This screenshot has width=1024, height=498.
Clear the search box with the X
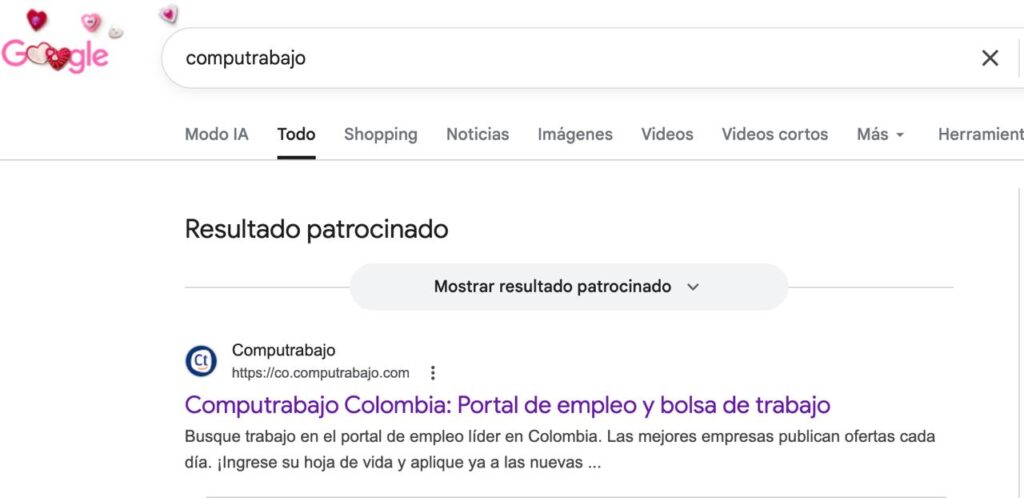tap(989, 58)
